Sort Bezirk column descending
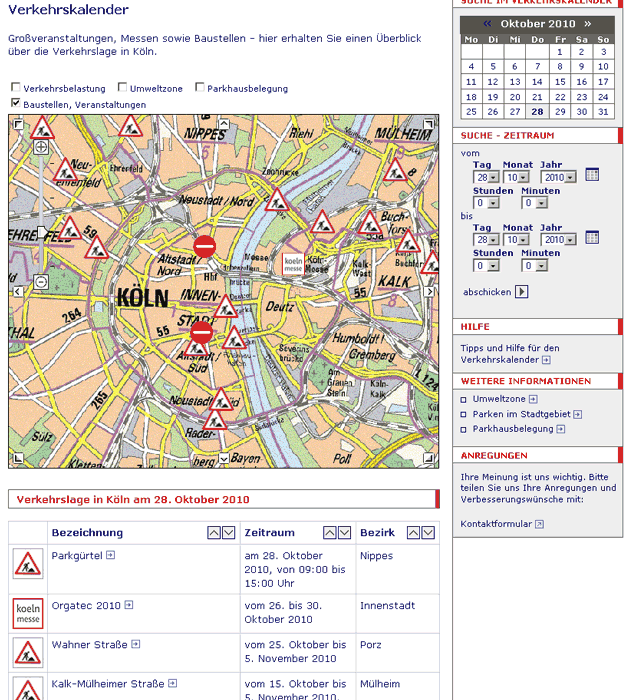This screenshot has width=626, height=700. click(x=428, y=533)
